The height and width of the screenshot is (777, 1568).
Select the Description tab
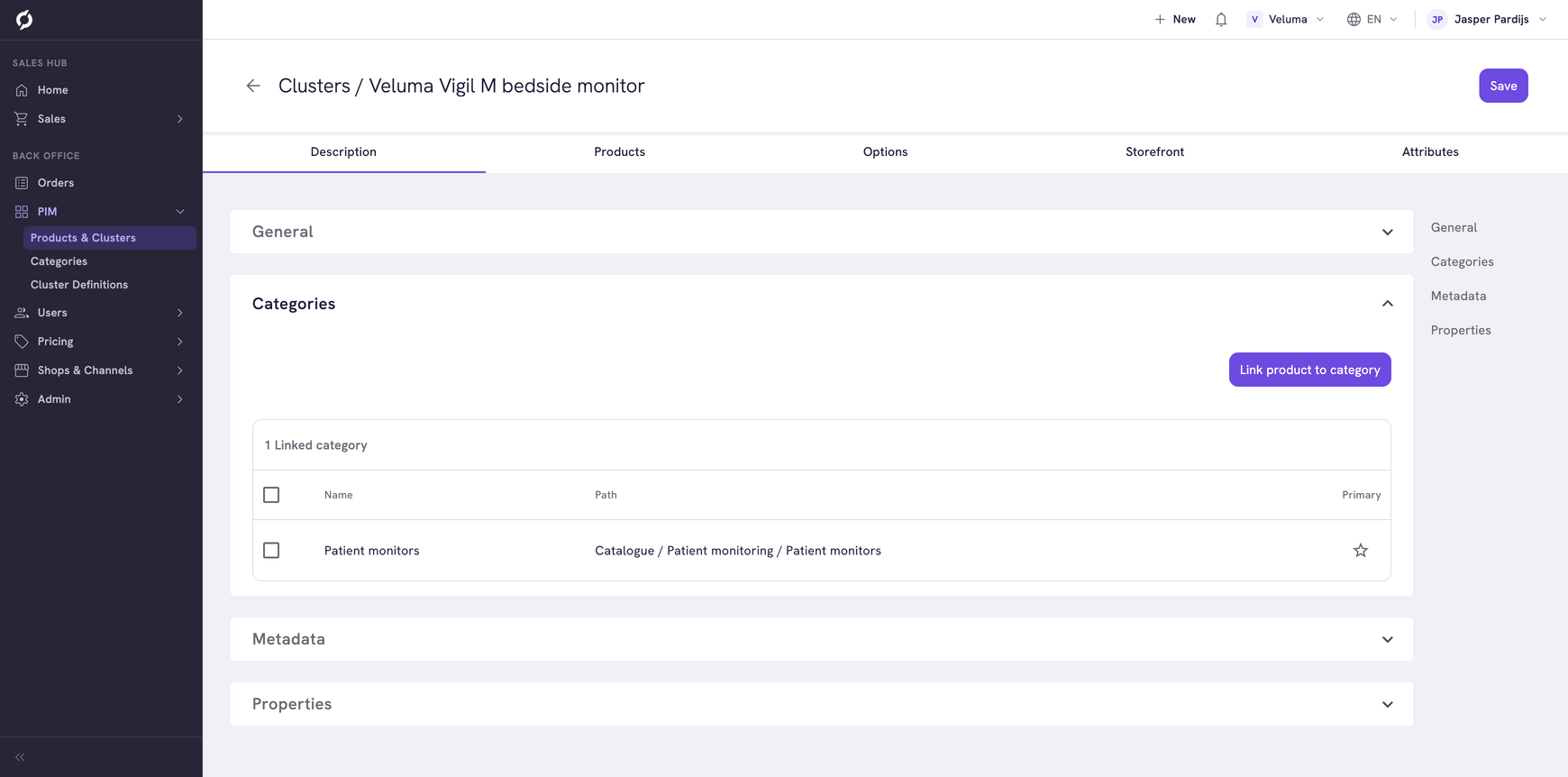[343, 152]
